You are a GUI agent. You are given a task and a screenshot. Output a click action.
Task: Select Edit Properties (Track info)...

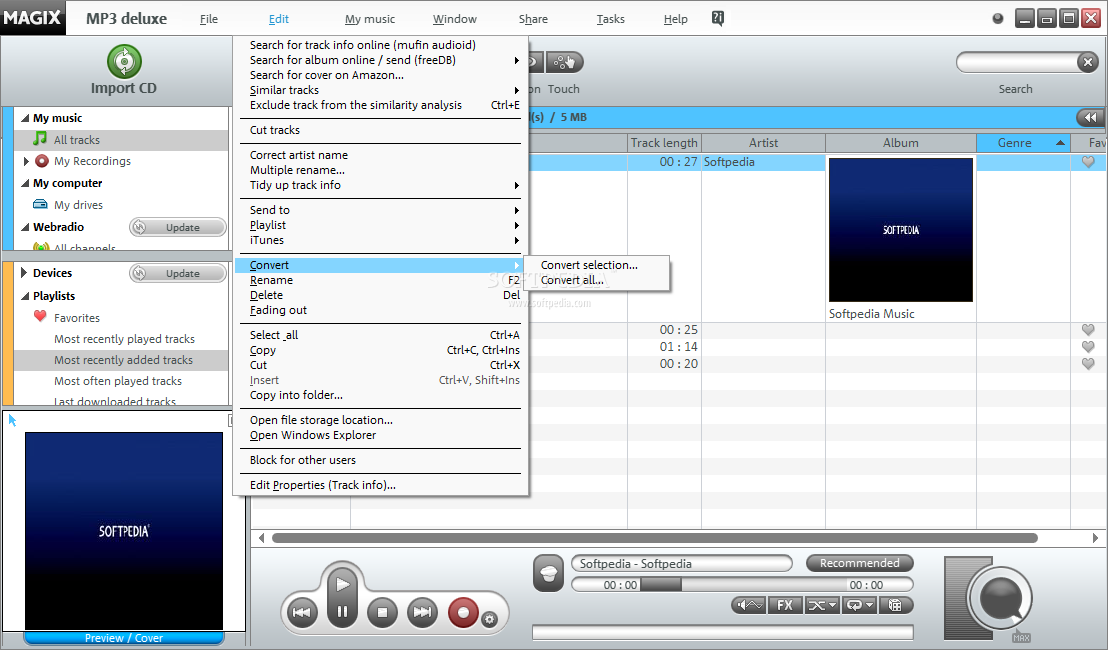322,485
